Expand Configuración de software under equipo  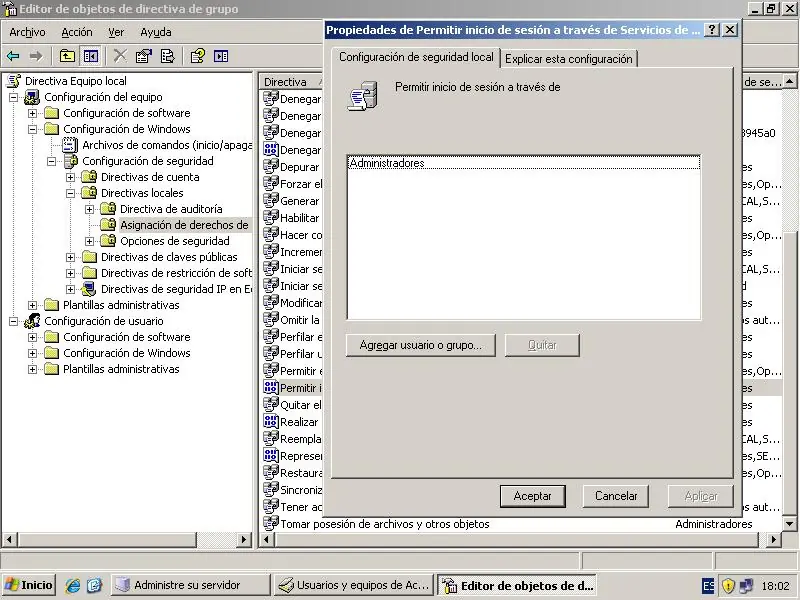[x=33, y=113]
